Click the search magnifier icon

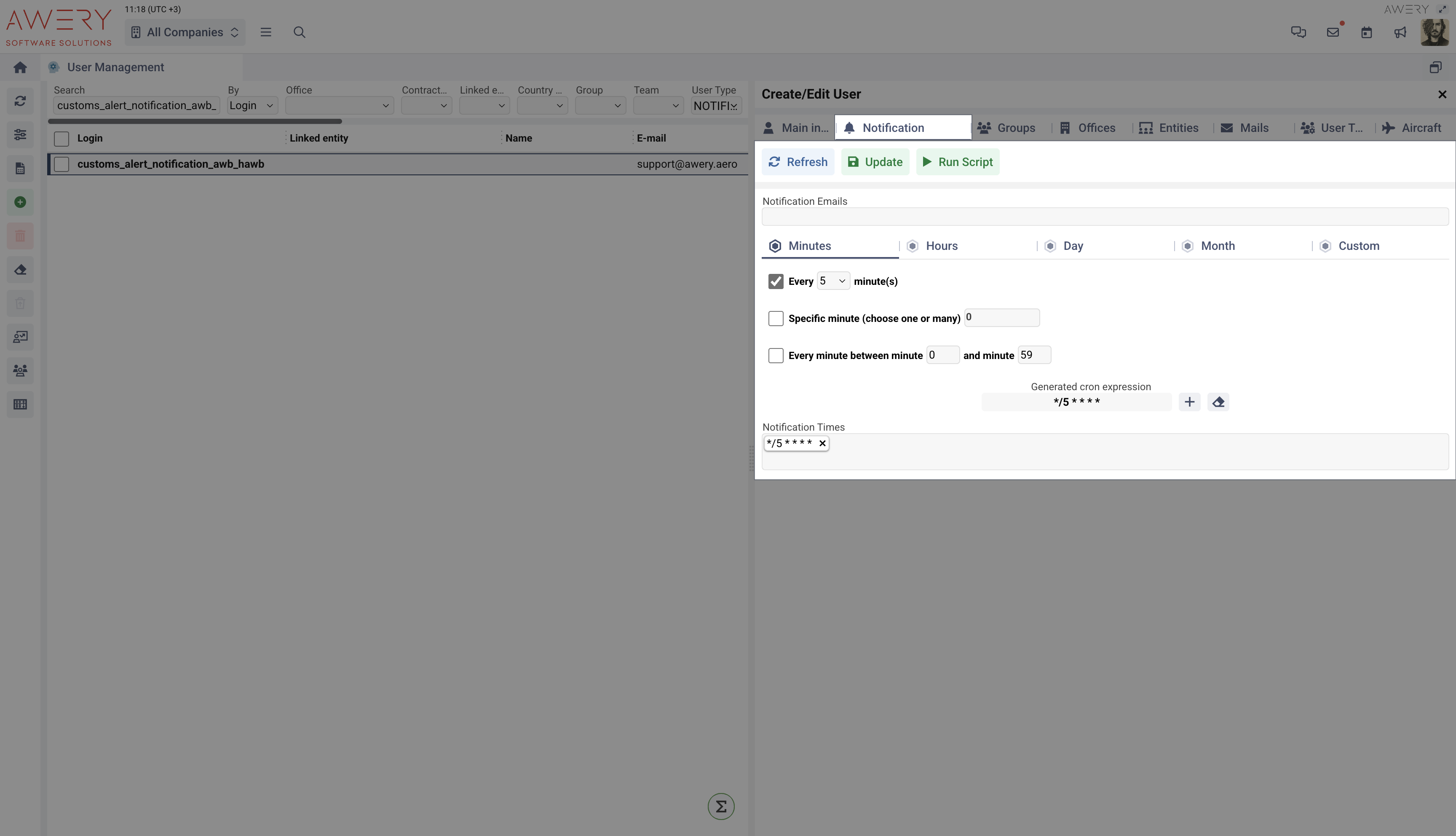point(299,32)
